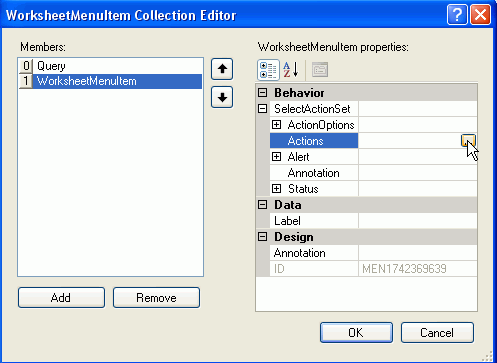Viewport: 497px width, 363px height.
Task: Select the SelectActionSet property name
Action: [x=312, y=109]
